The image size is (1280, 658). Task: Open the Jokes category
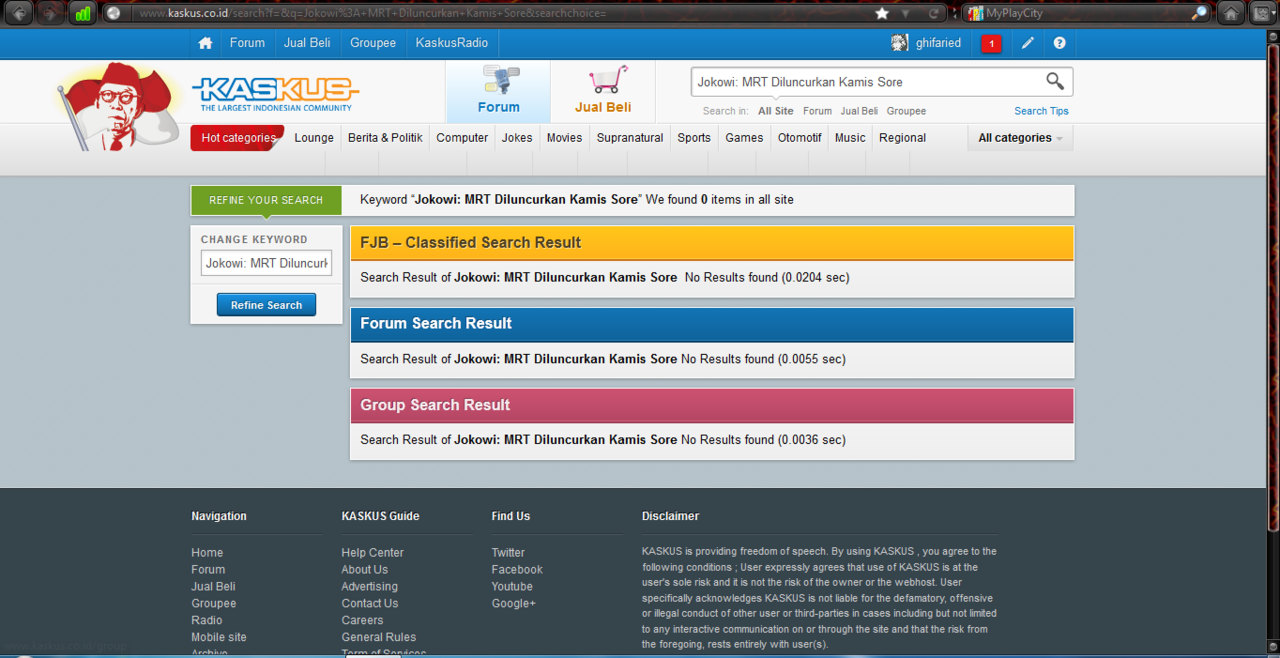(517, 138)
